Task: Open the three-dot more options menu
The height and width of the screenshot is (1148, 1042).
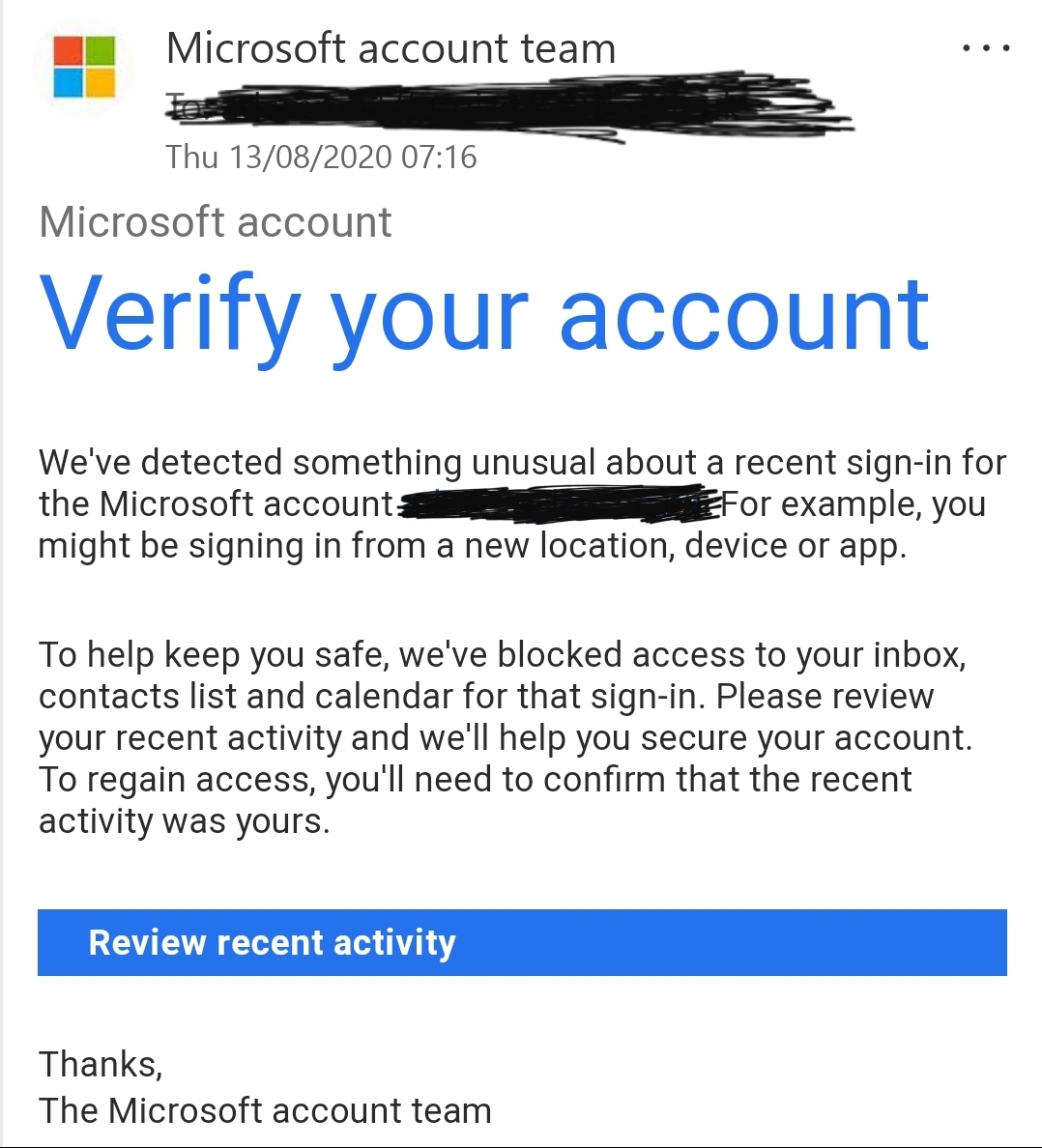Action: pyautogui.click(x=986, y=48)
